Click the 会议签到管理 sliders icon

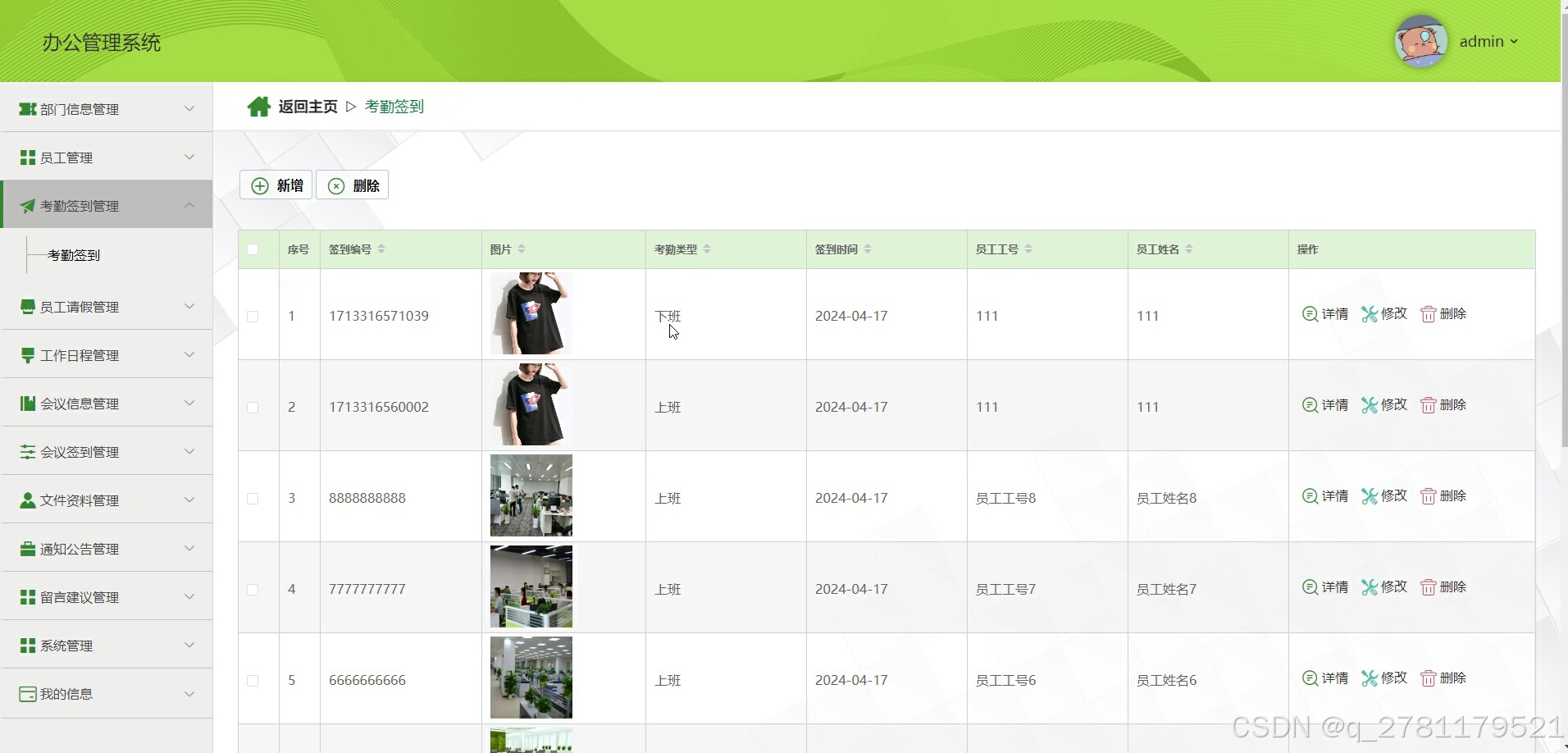click(x=28, y=452)
